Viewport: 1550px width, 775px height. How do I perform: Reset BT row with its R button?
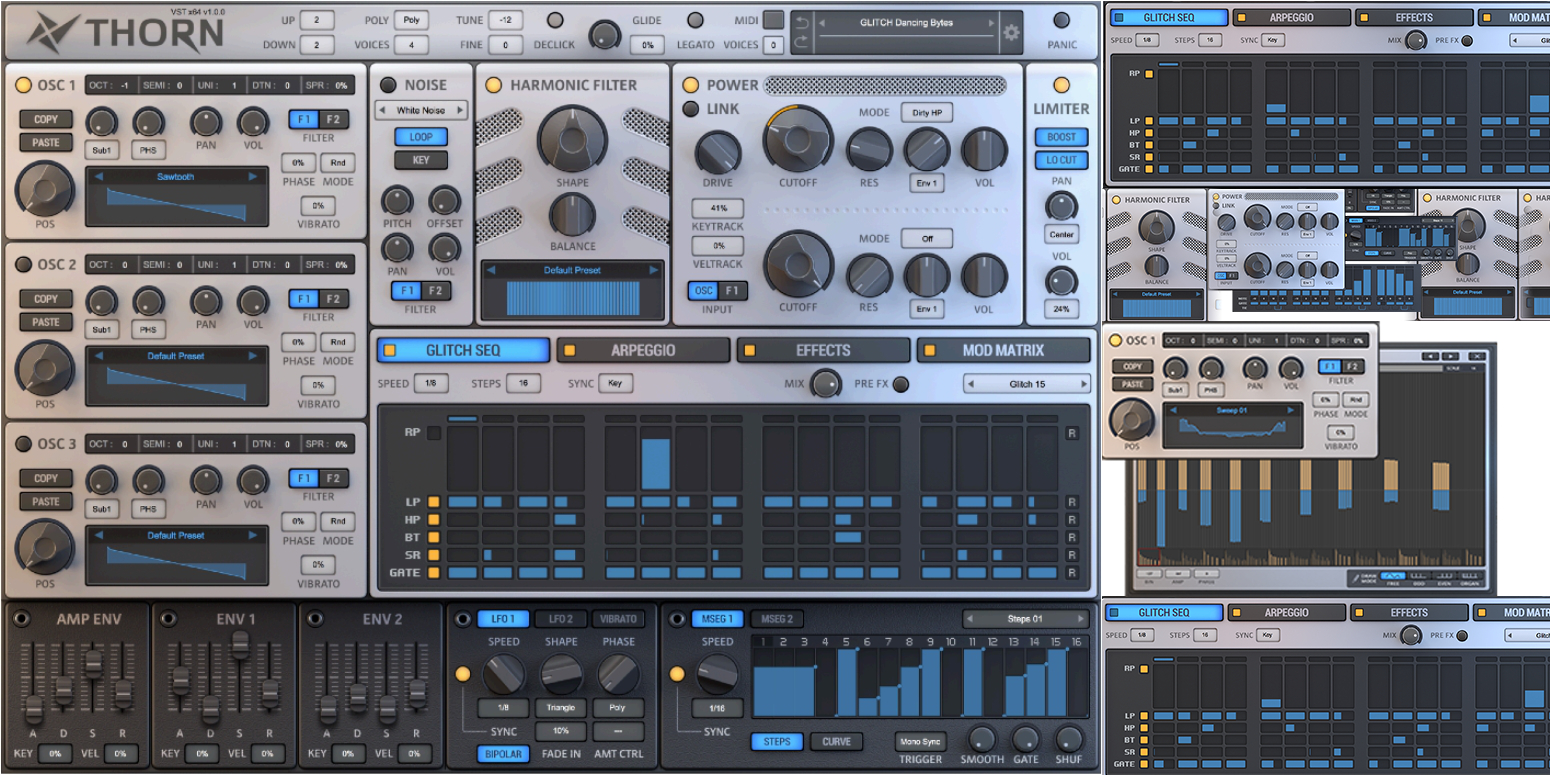[1072, 538]
